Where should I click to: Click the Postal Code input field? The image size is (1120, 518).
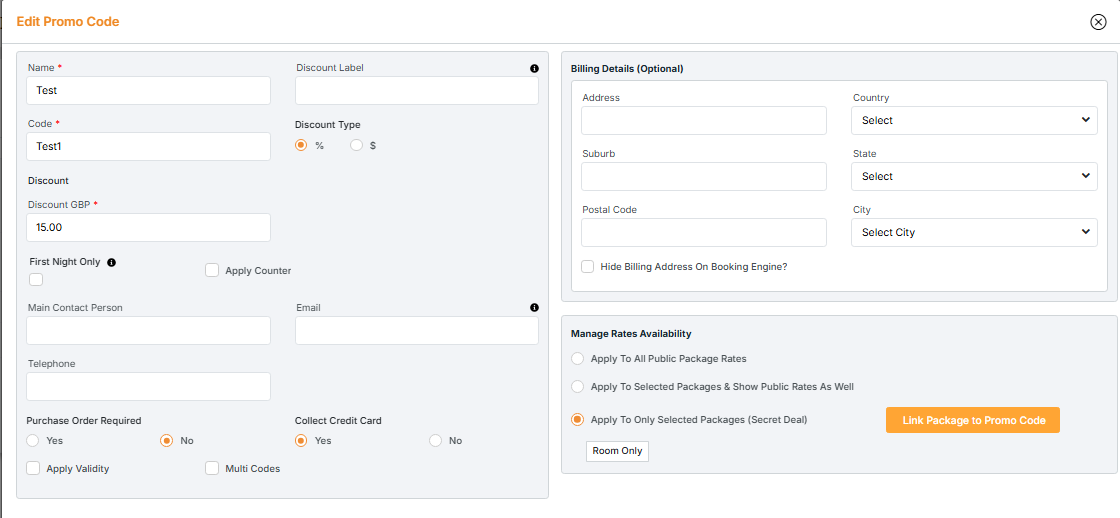[704, 232]
